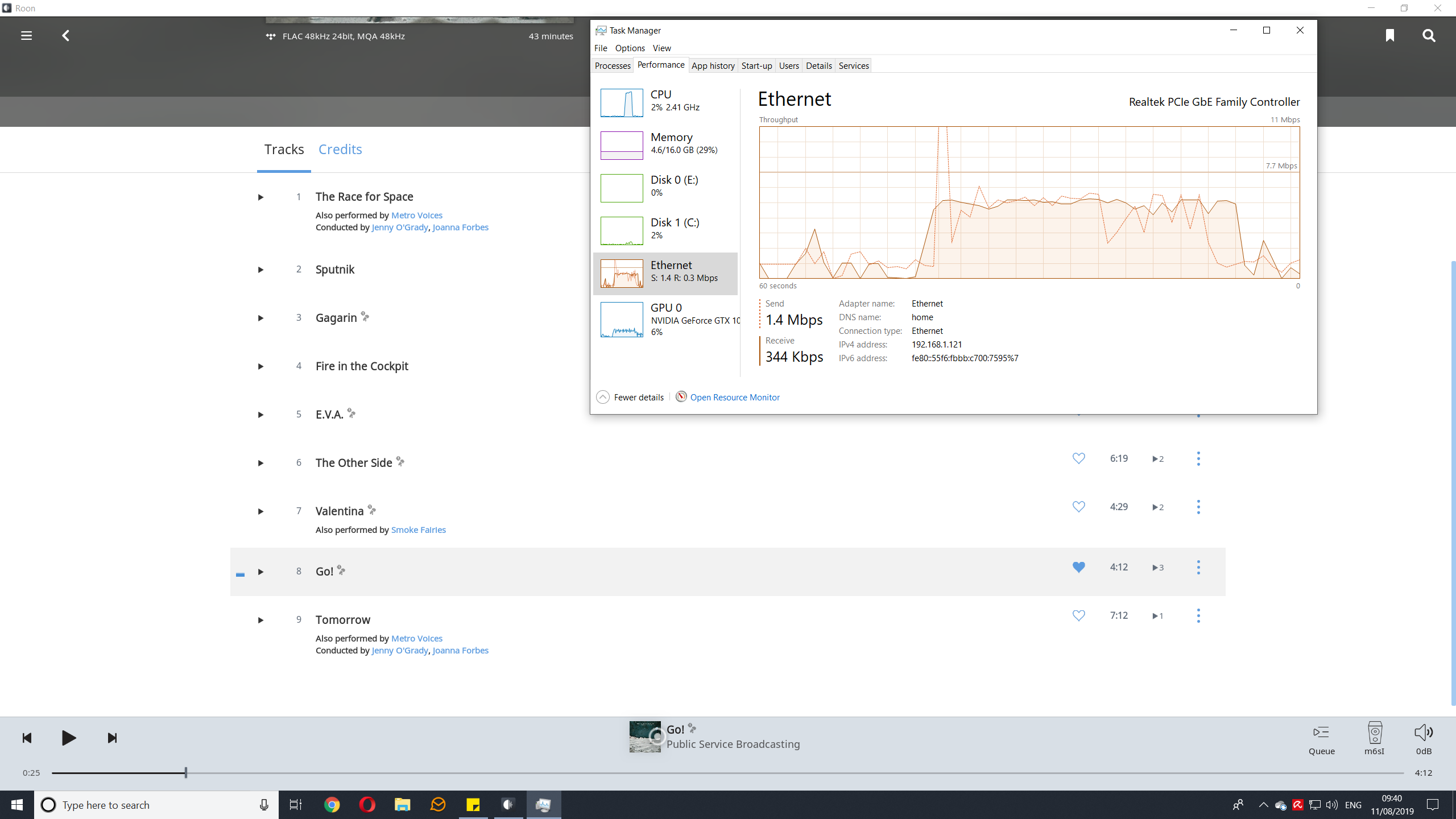Select Disk 0 (E:) performance item
The height and width of the screenshot is (819, 1456).
tap(665, 188)
